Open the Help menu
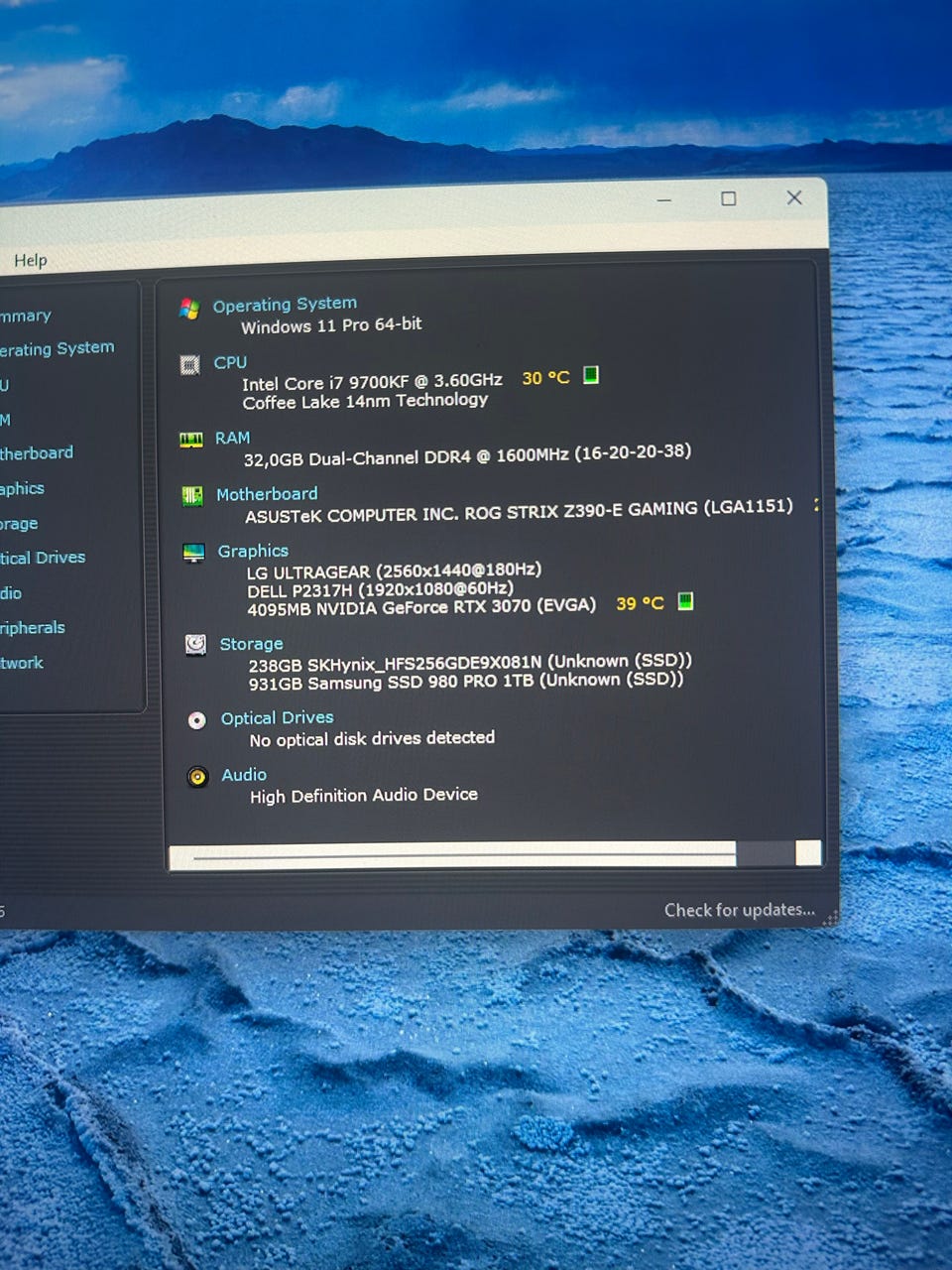952x1270 pixels. (30, 260)
